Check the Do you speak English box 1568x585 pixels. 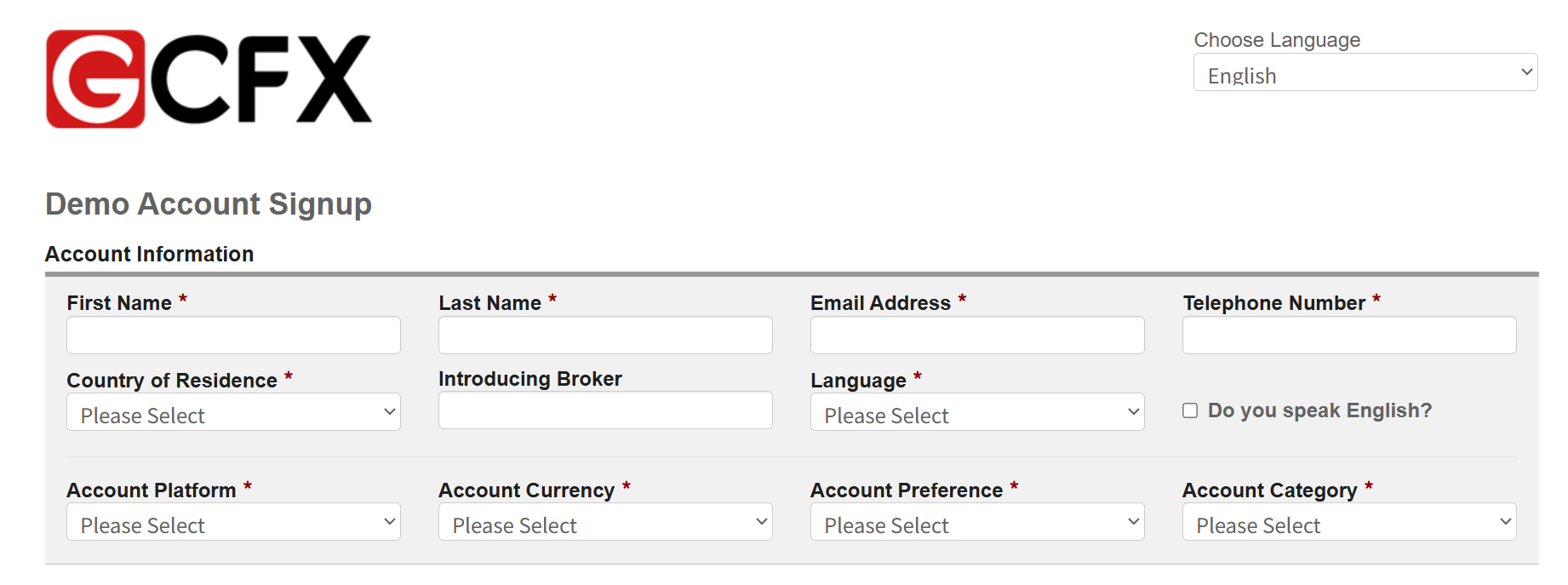point(1190,410)
